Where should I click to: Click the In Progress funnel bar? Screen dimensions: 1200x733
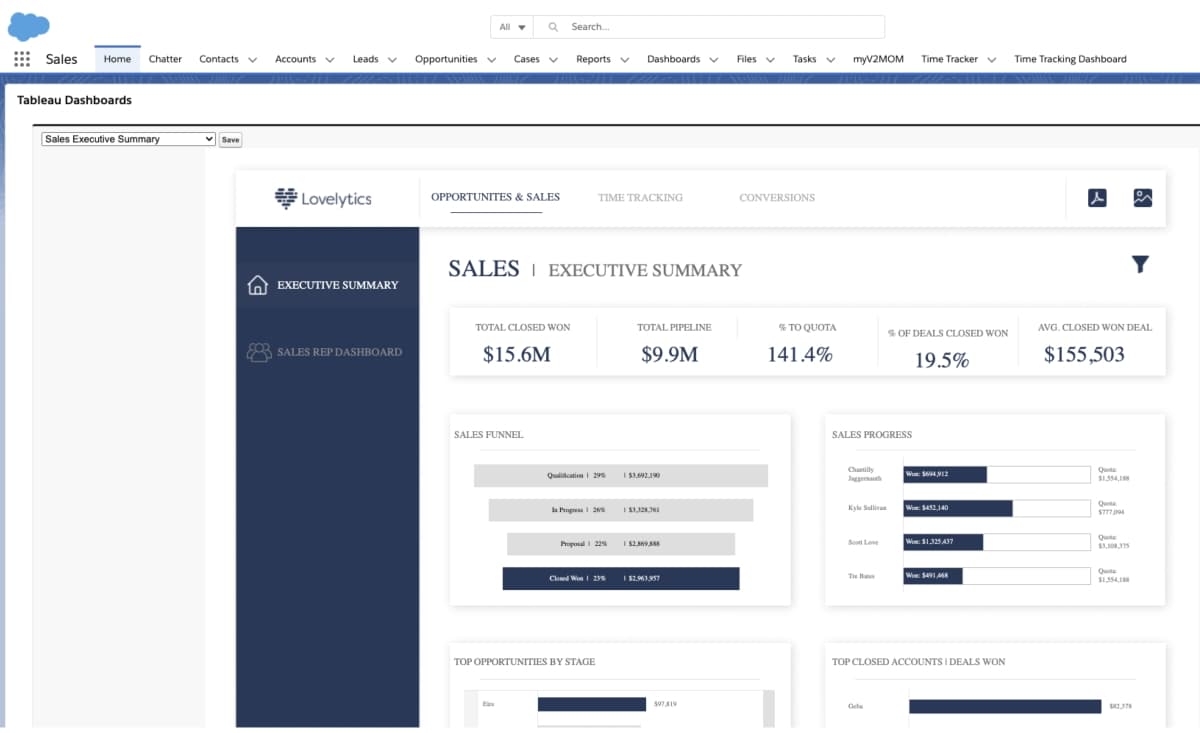621,510
